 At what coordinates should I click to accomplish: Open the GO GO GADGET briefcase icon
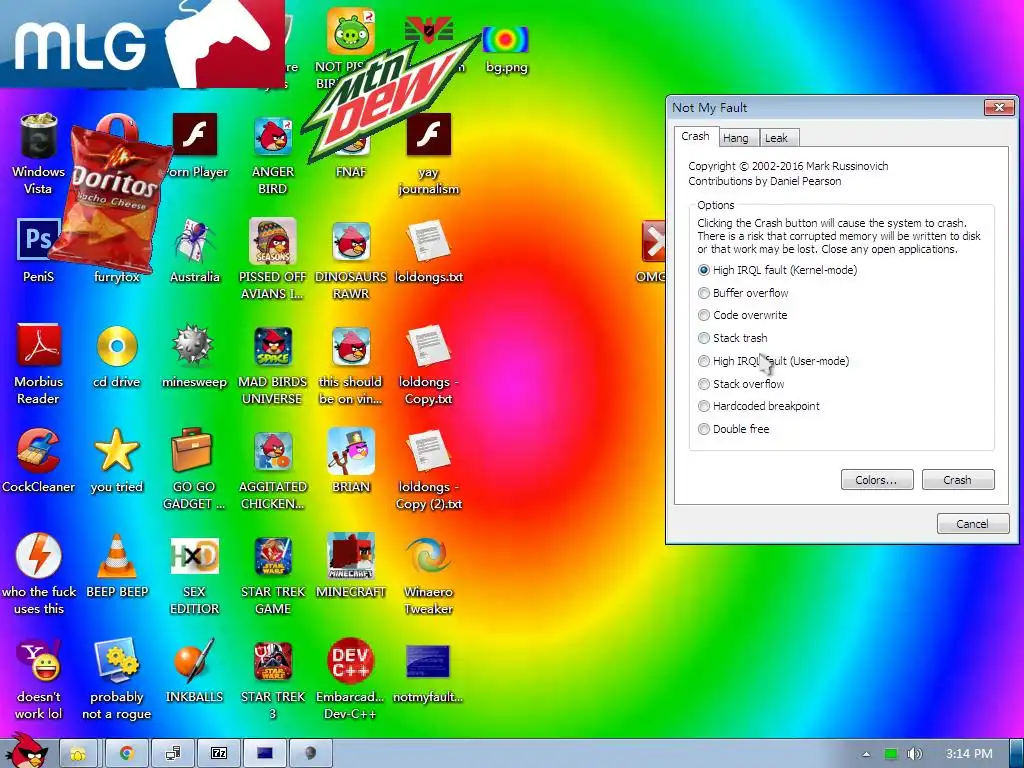coord(192,450)
